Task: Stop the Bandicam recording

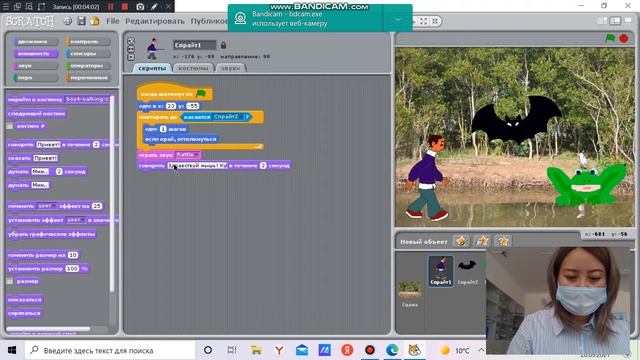Action: click(x=125, y=7)
